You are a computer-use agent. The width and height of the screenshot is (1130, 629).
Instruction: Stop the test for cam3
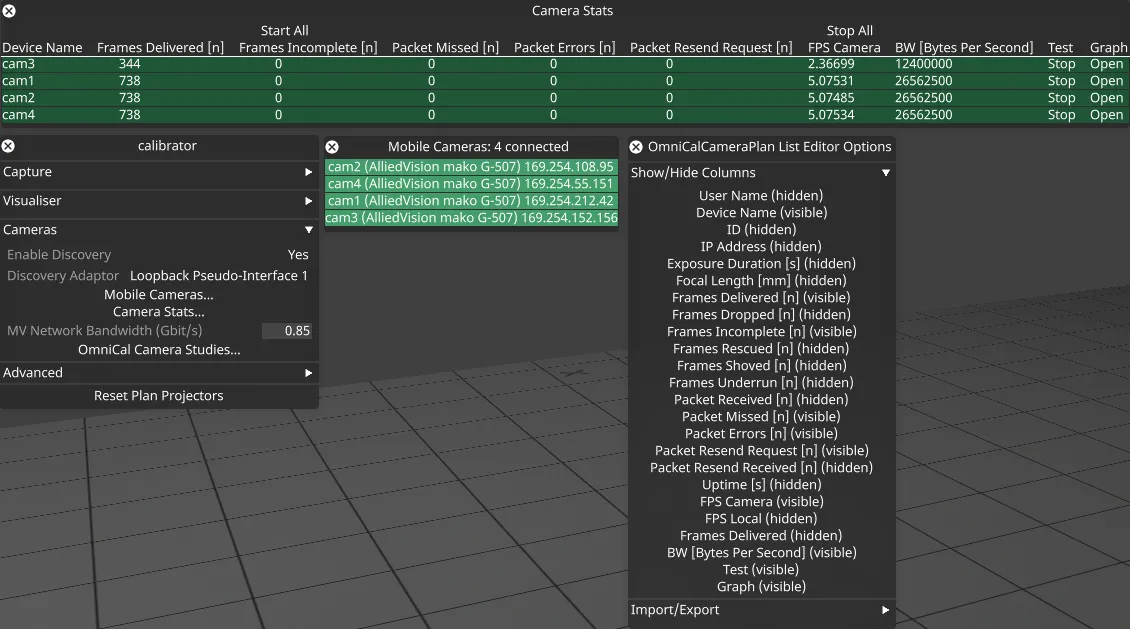point(1061,64)
